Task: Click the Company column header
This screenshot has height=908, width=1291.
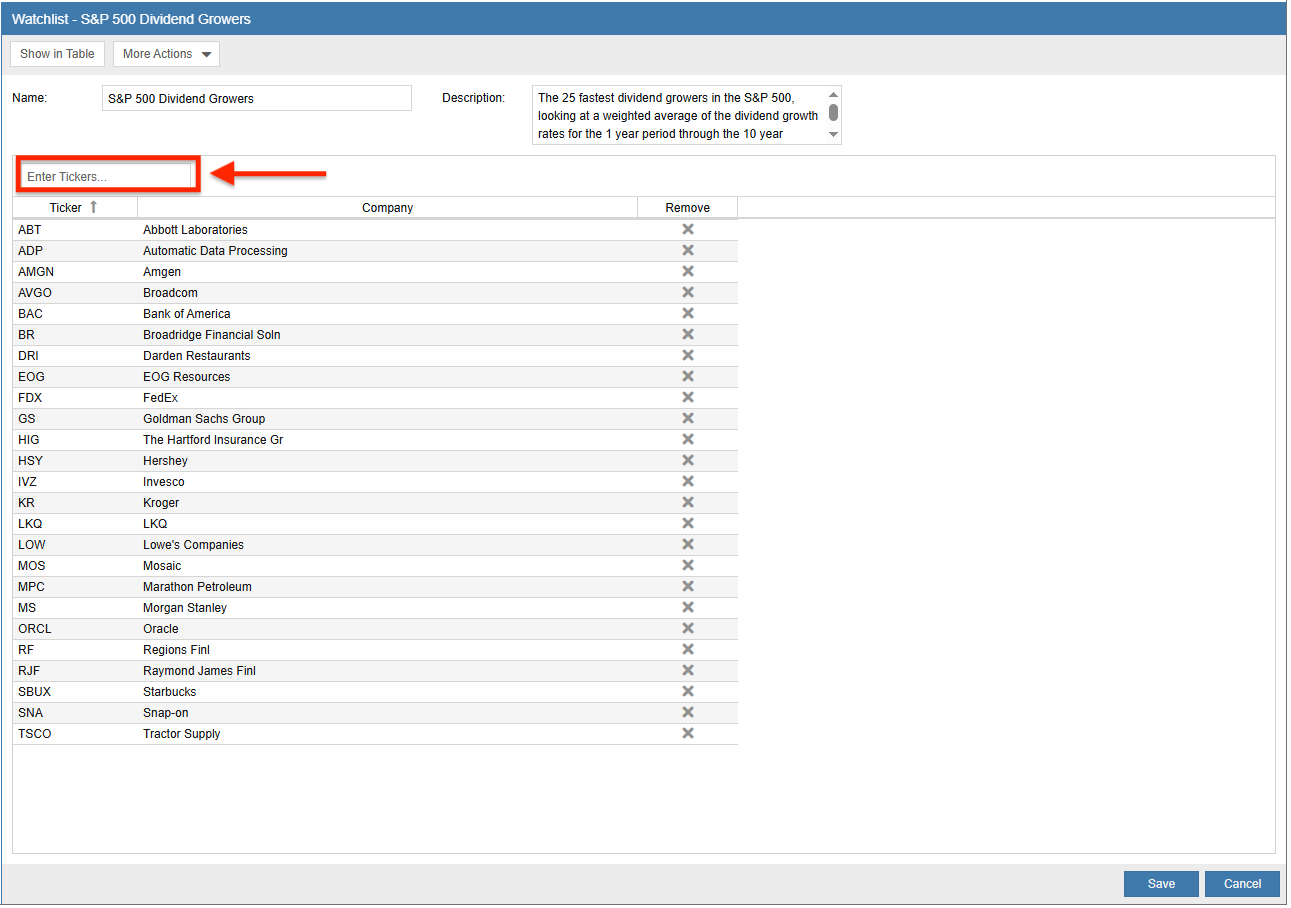Action: (388, 208)
